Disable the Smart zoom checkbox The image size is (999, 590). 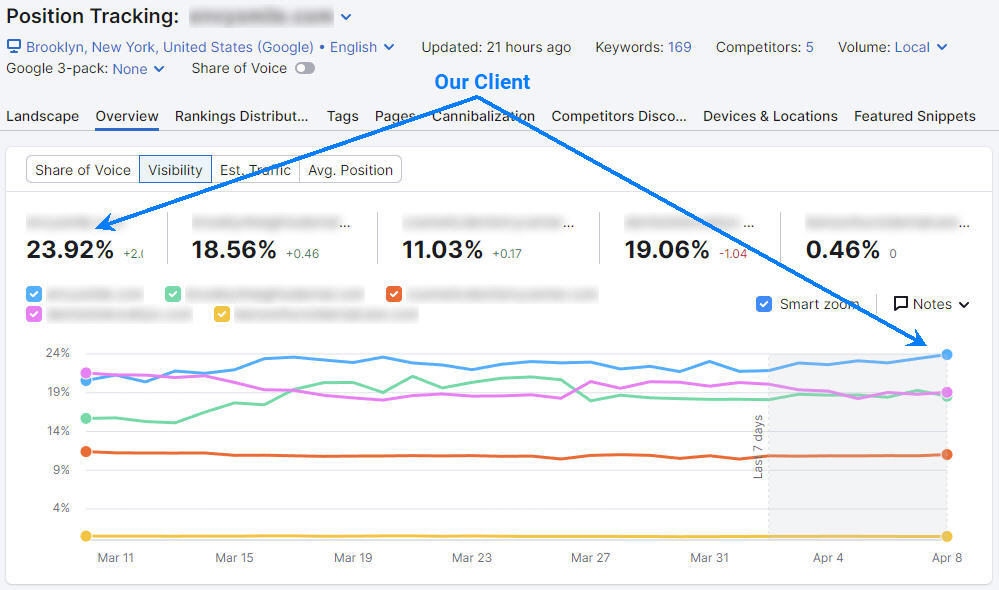[x=764, y=304]
